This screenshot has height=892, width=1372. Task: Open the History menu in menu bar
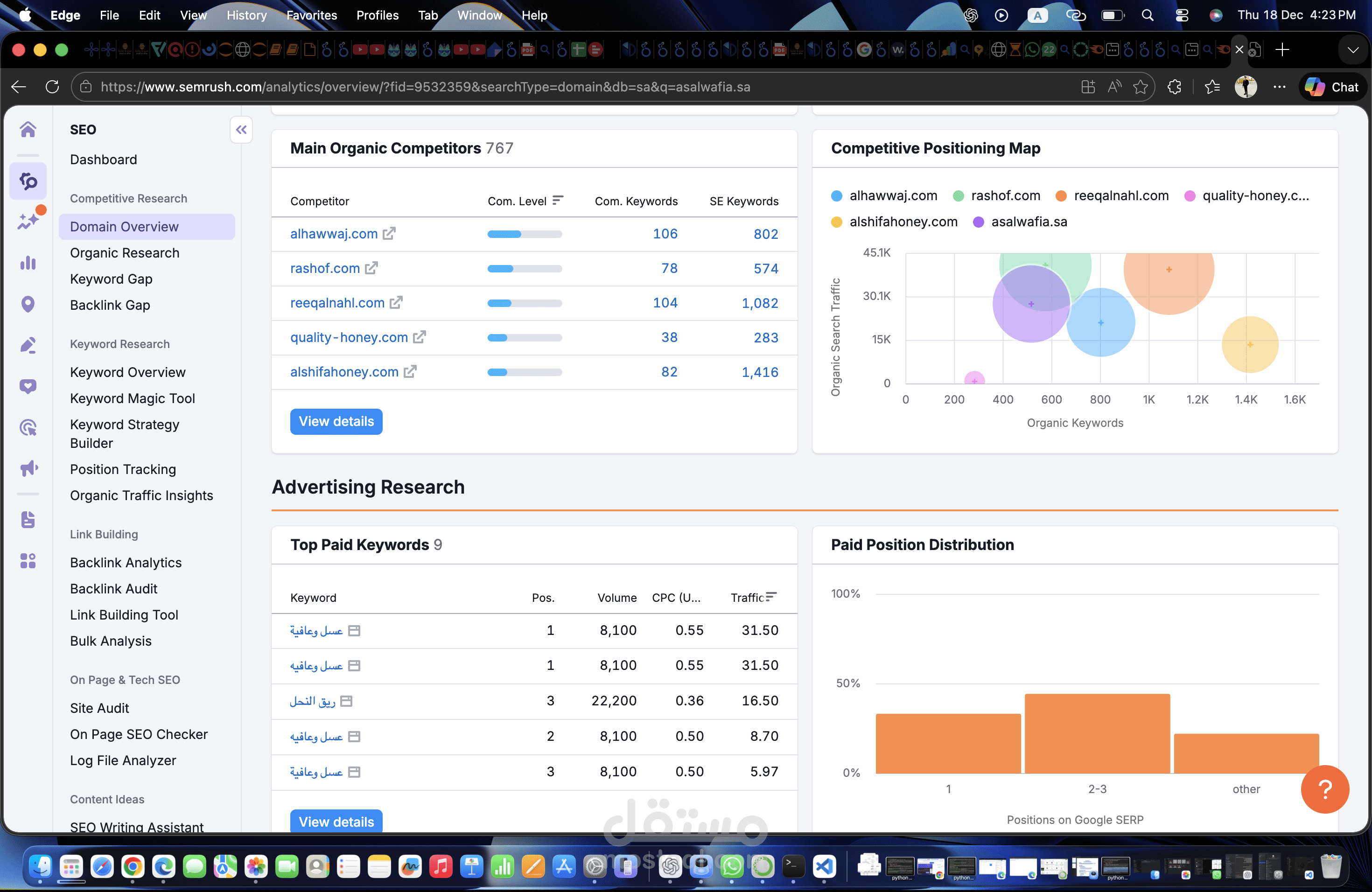click(246, 15)
